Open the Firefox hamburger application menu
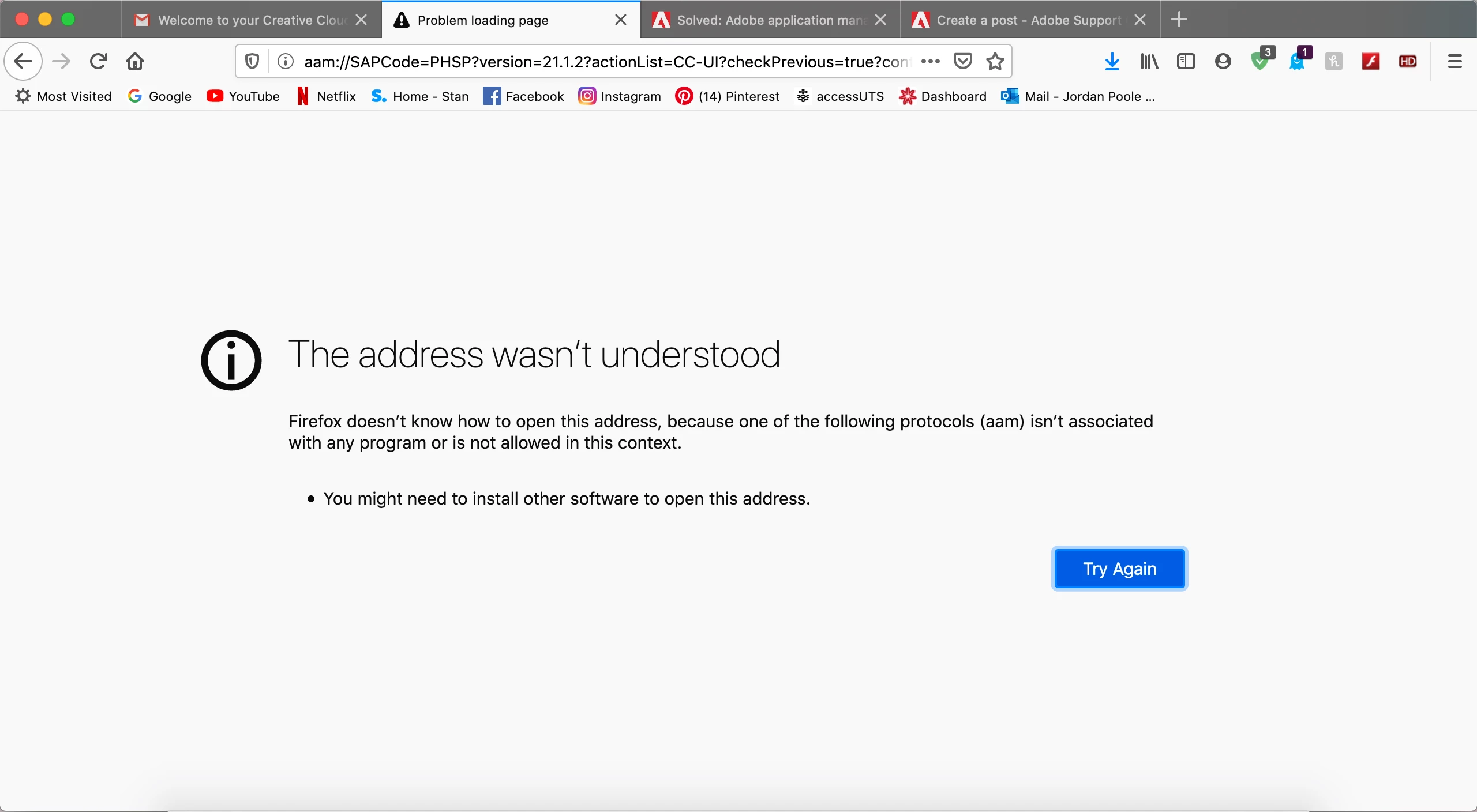Viewport: 1477px width, 812px height. coord(1454,61)
